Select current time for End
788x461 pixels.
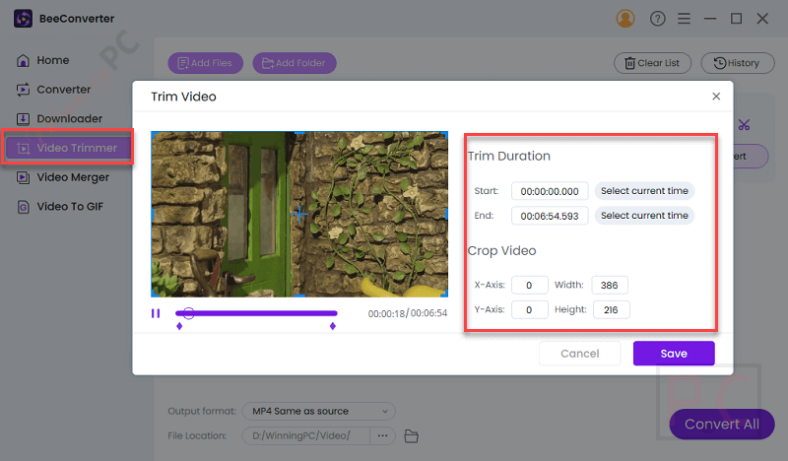coord(644,215)
